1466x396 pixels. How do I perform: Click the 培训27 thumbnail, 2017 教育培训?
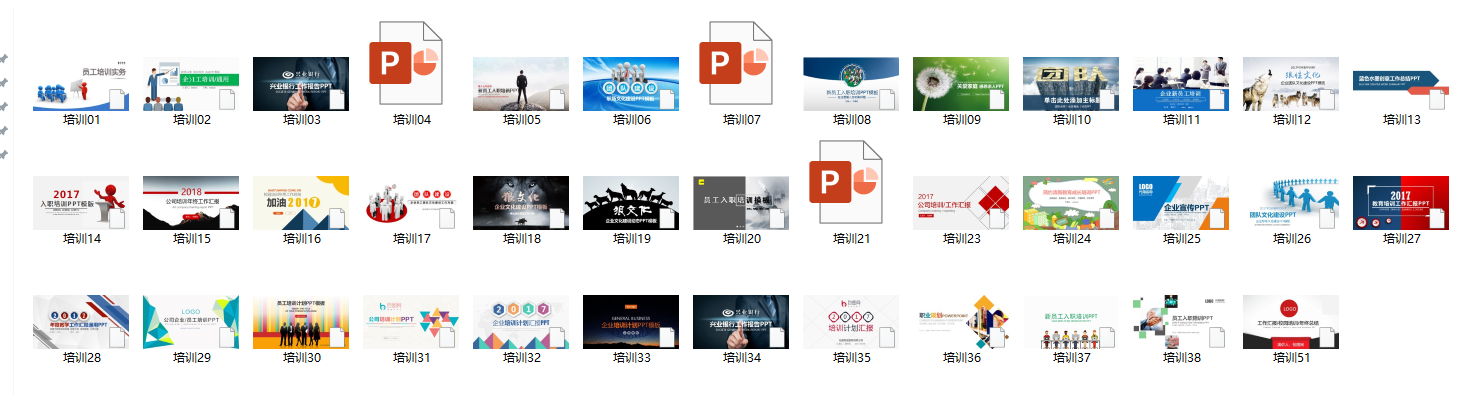pos(1401,203)
